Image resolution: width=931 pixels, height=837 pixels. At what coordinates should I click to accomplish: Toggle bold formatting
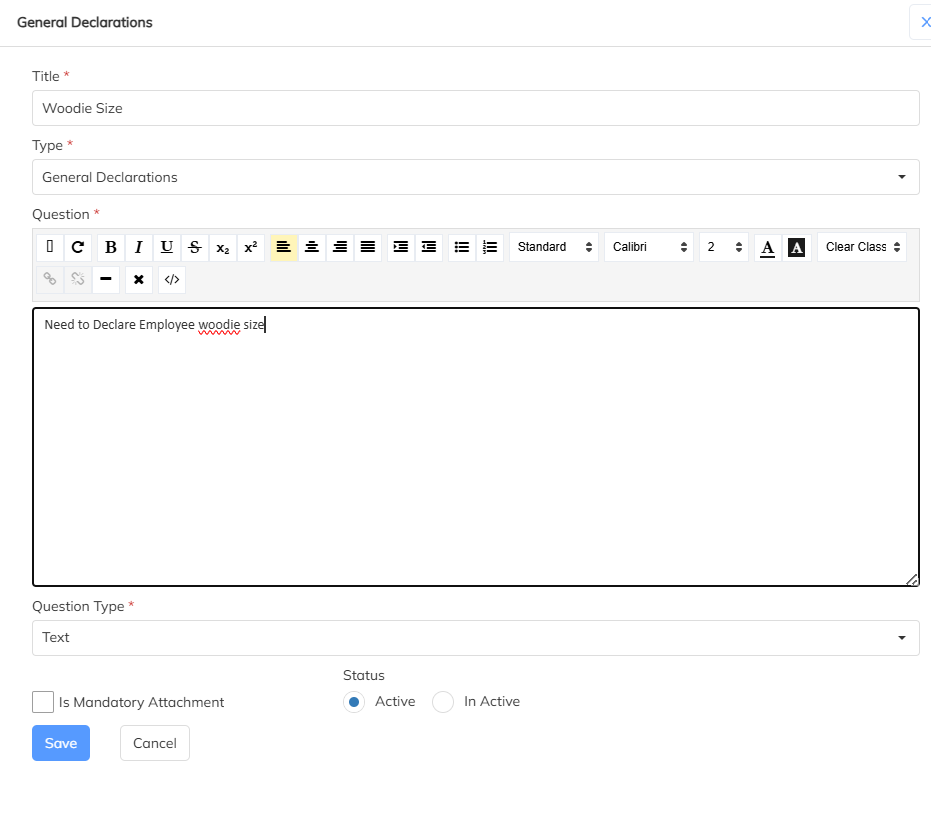click(x=110, y=247)
